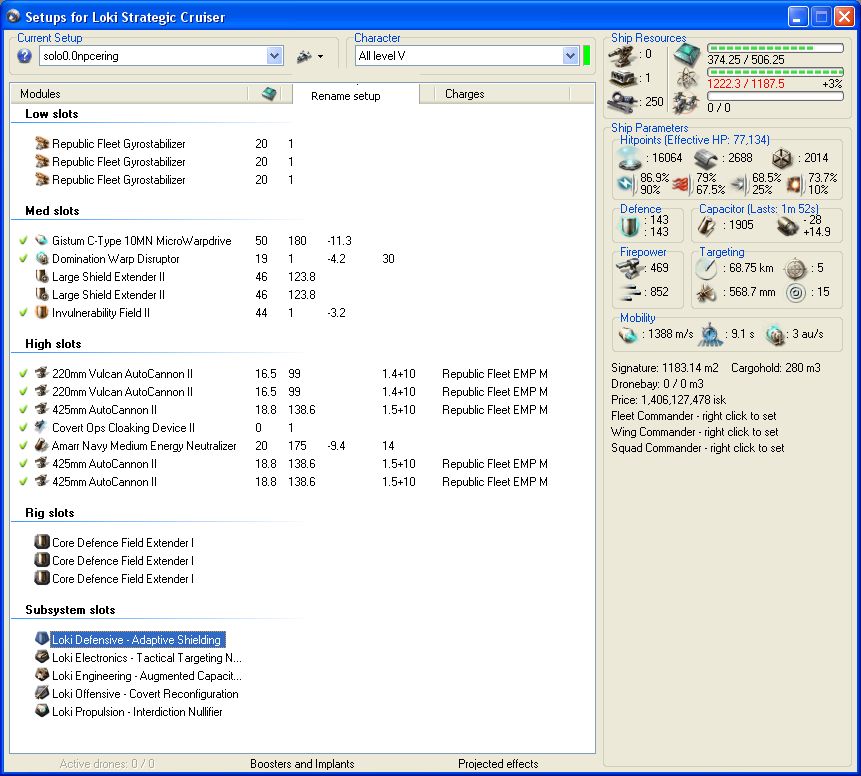Viewport: 861px width, 776px height.
Task: Toggle Covert Ops Cloaking Device II checkmark
Action: pos(23,427)
